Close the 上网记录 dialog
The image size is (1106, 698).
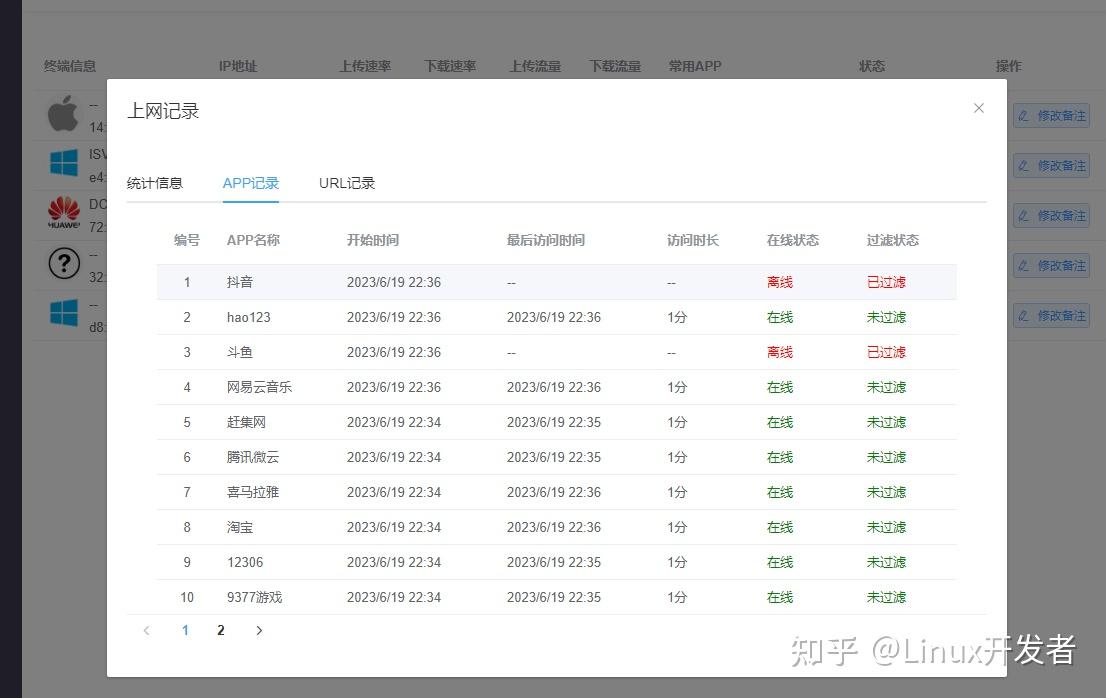[x=978, y=108]
